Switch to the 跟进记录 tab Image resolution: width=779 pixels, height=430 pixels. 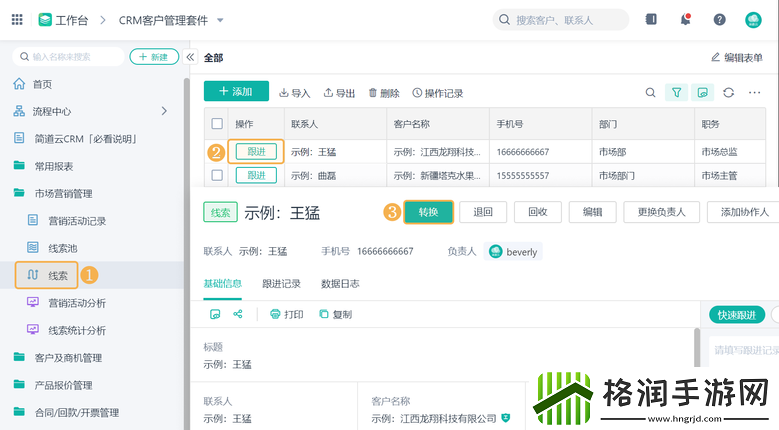tap(281, 284)
